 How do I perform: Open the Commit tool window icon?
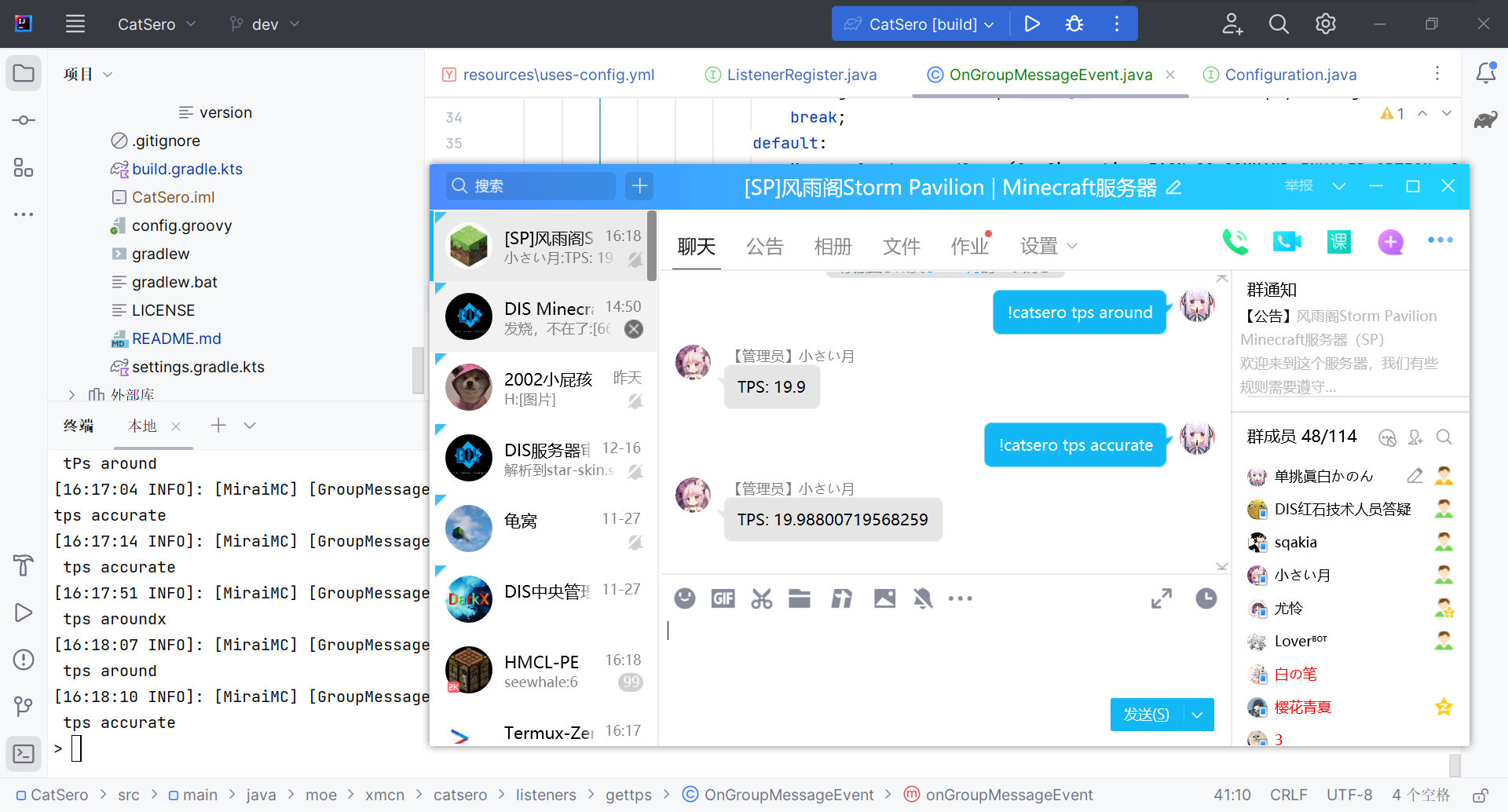[24, 120]
